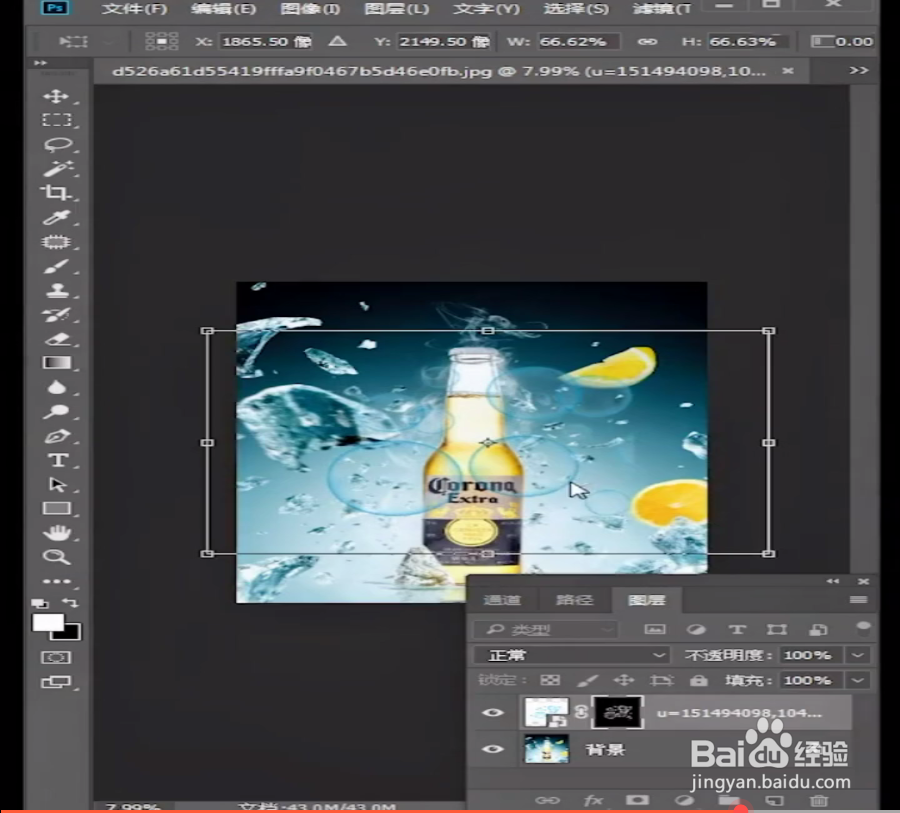The width and height of the screenshot is (900, 813).
Task: Select the Lasso tool
Action: (x=56, y=145)
